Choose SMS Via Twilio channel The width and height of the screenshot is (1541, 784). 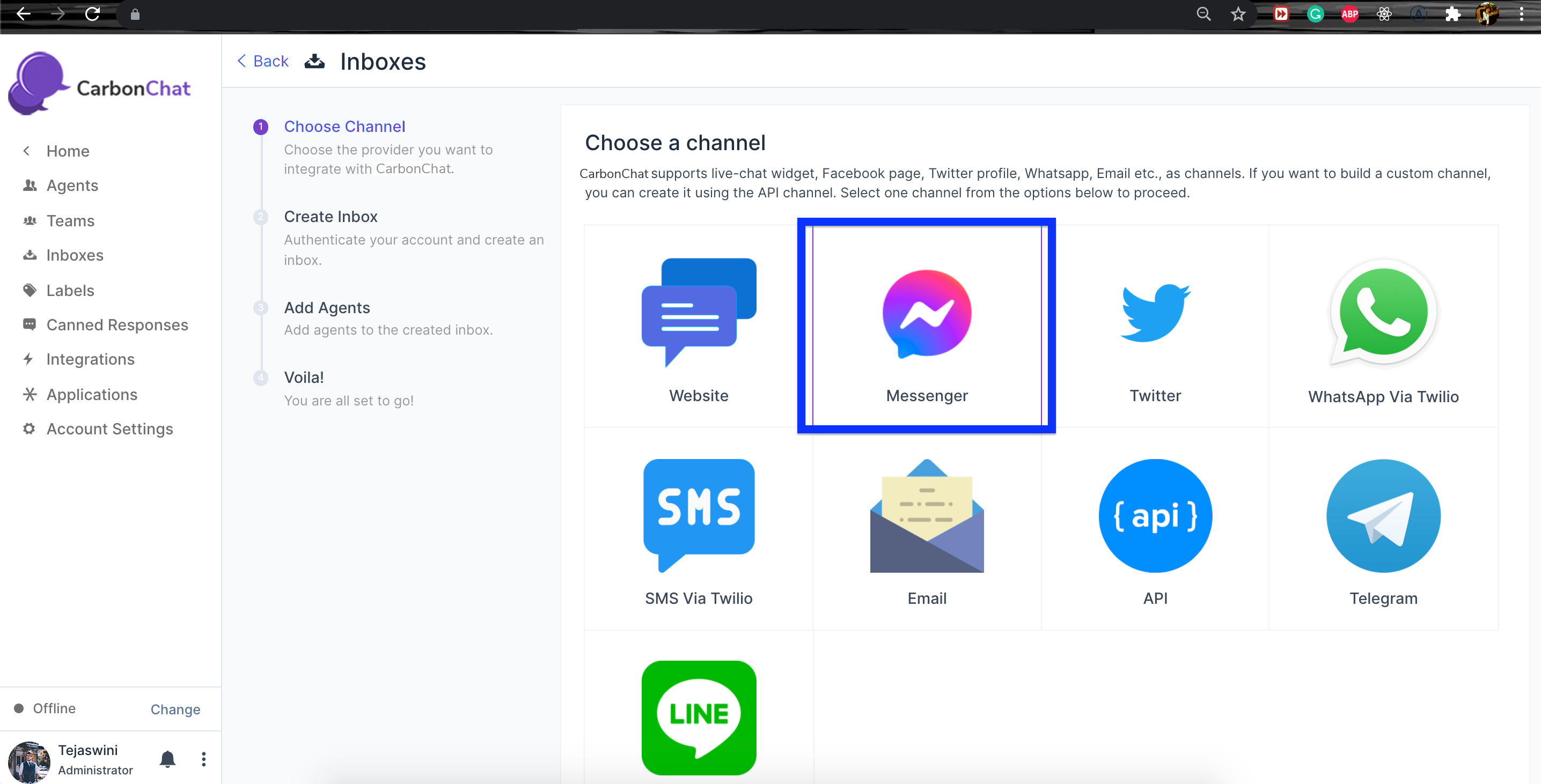(x=698, y=515)
